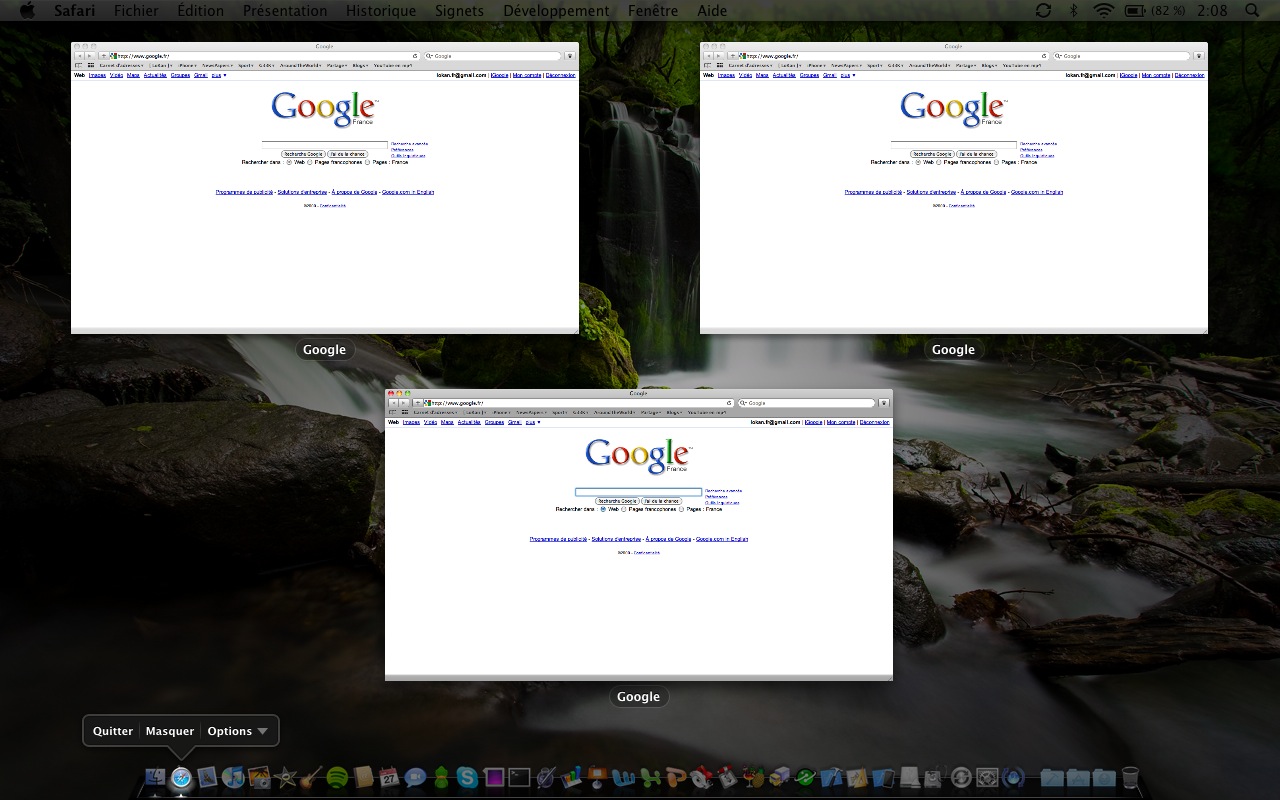This screenshot has height=800, width=1280.
Task: Launch Microsoft Word from the Dock
Action: tap(623, 776)
